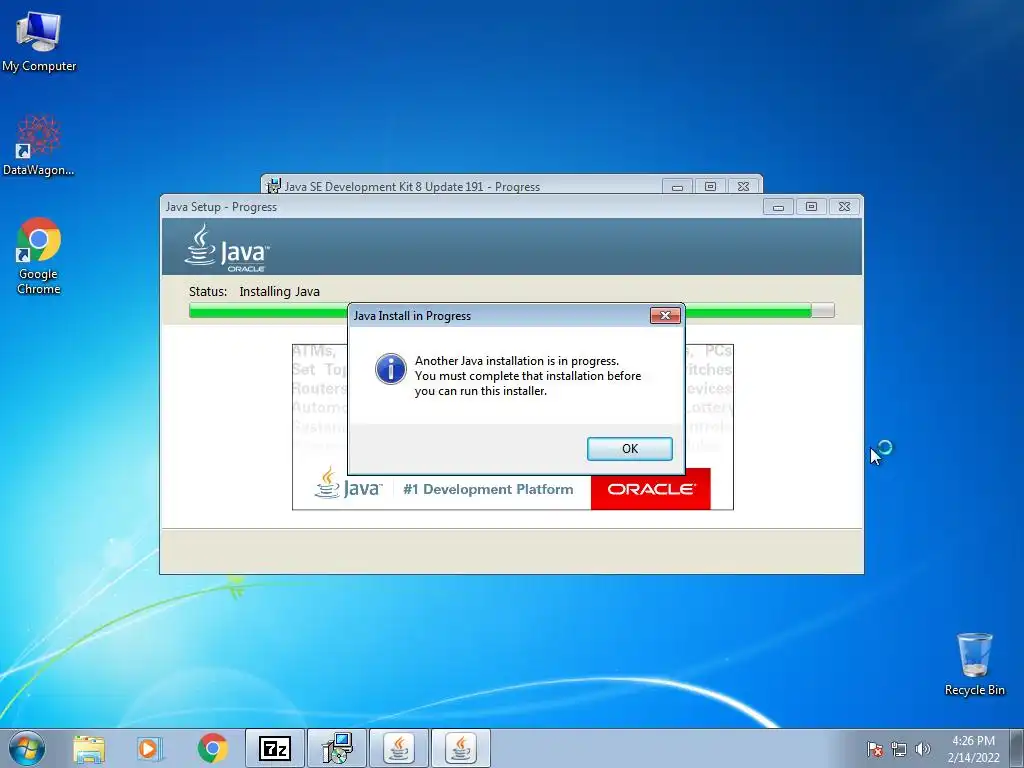Click OK in Java Install dialog

click(630, 449)
